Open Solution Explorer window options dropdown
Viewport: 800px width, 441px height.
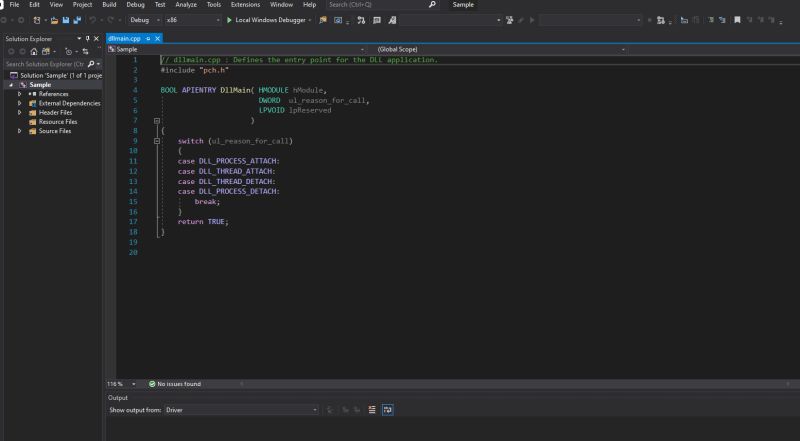[79, 39]
